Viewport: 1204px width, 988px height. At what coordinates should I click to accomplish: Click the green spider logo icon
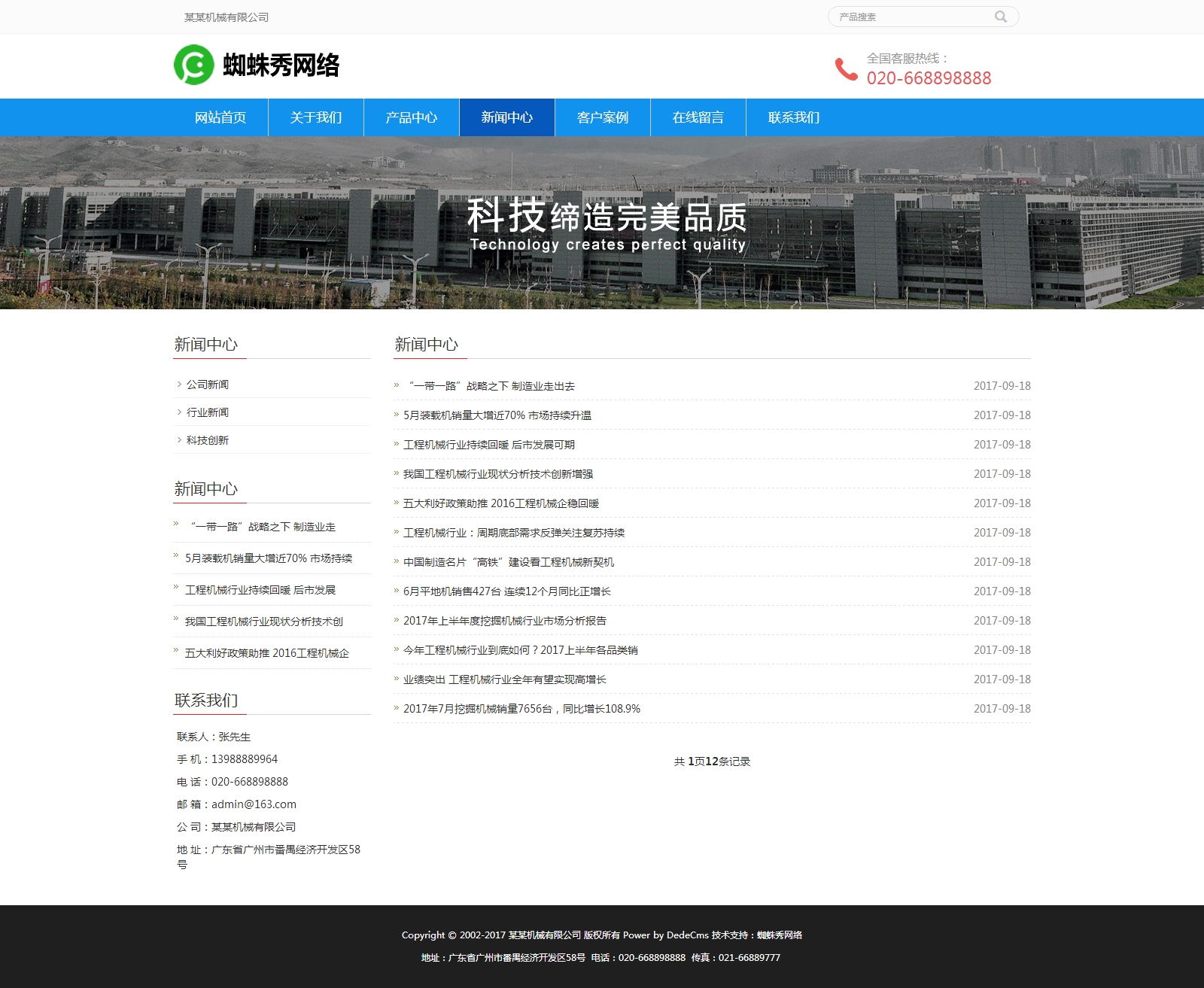193,65
